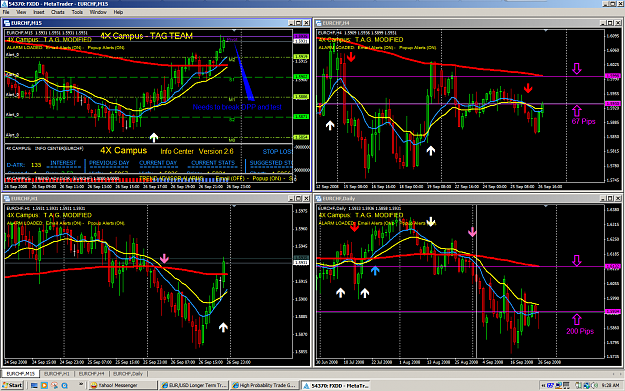Click the blue Q quick launch icon
The width and height of the screenshot is (625, 391).
(x=64, y=385)
